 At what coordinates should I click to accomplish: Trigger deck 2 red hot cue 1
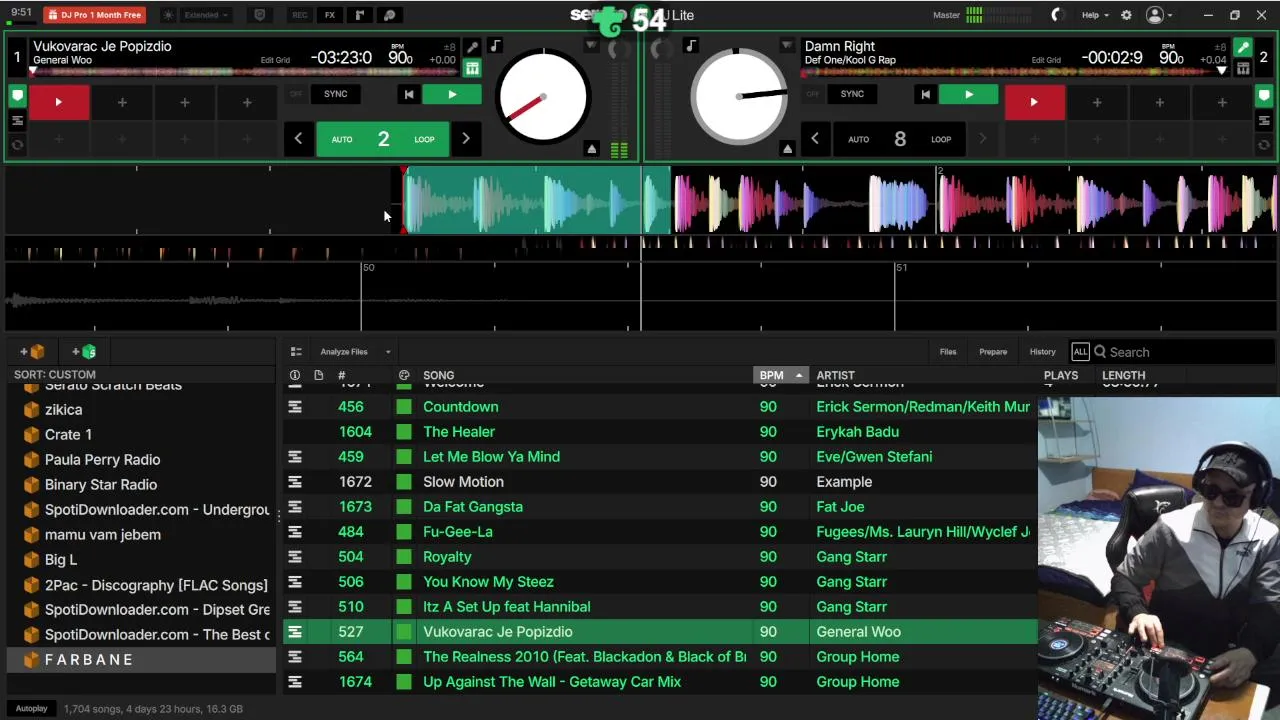1034,102
